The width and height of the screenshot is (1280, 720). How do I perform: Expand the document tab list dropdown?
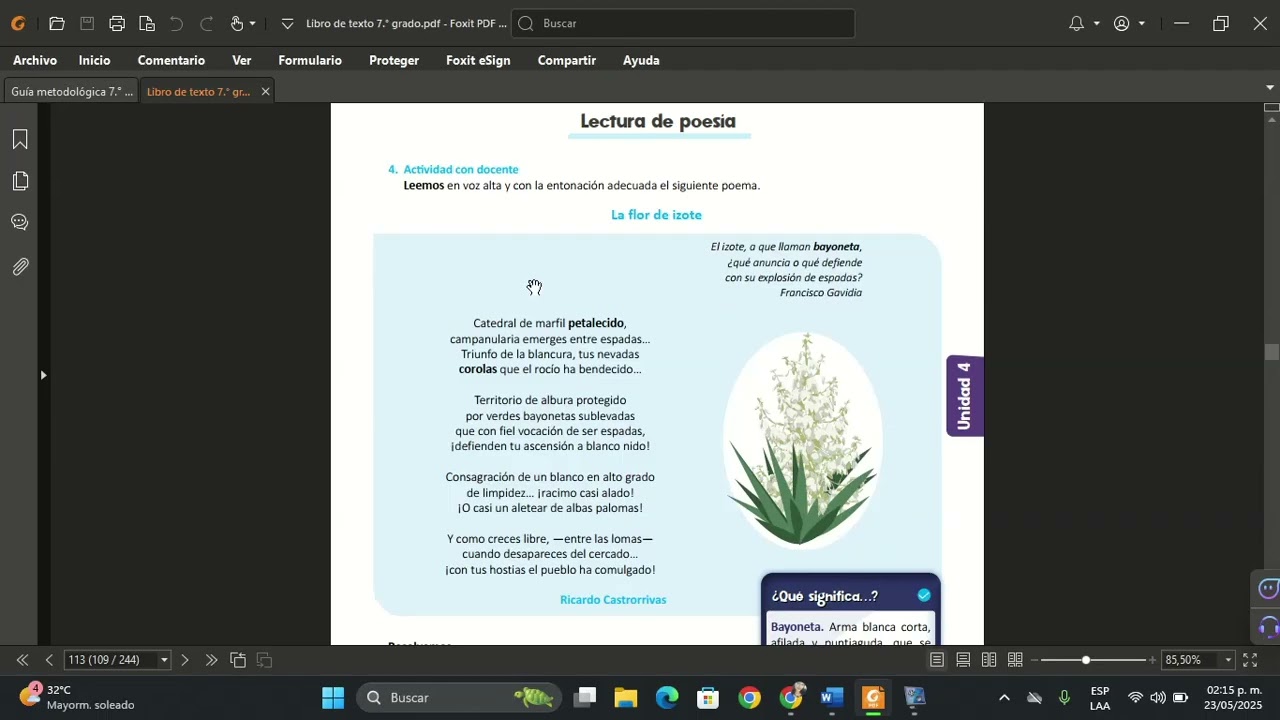pos(1270,88)
